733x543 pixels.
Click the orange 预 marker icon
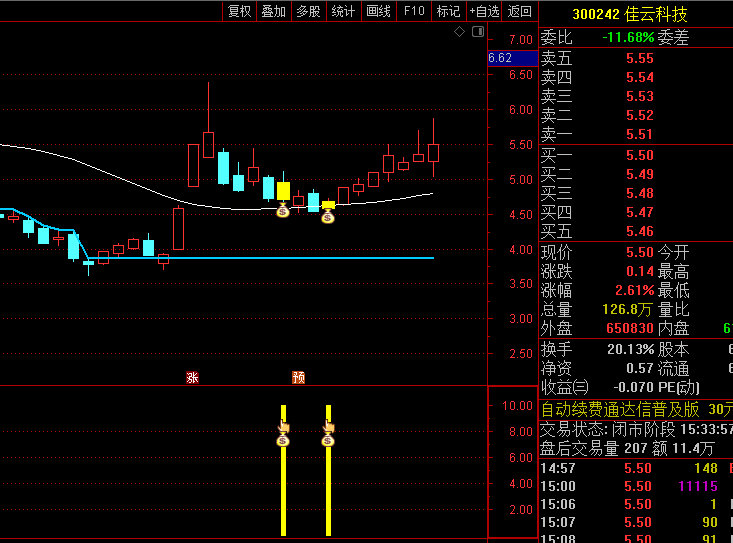click(x=298, y=377)
